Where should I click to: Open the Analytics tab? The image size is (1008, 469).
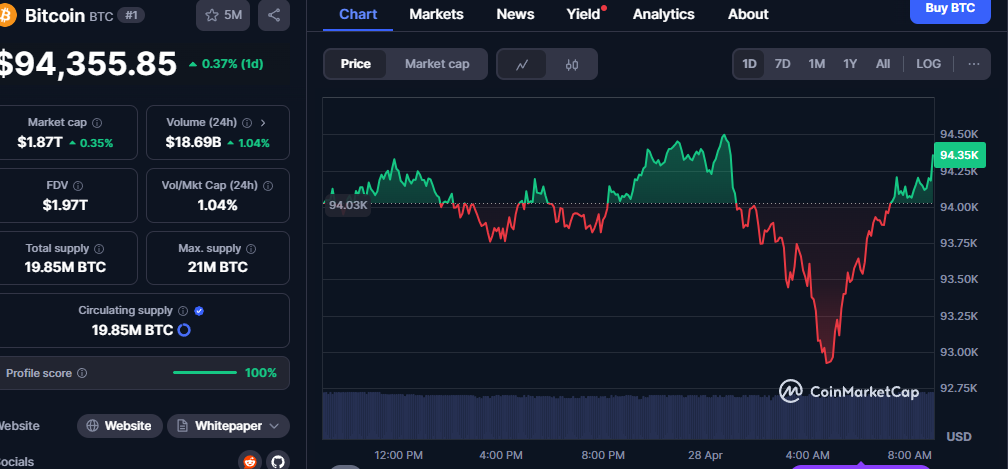click(663, 14)
